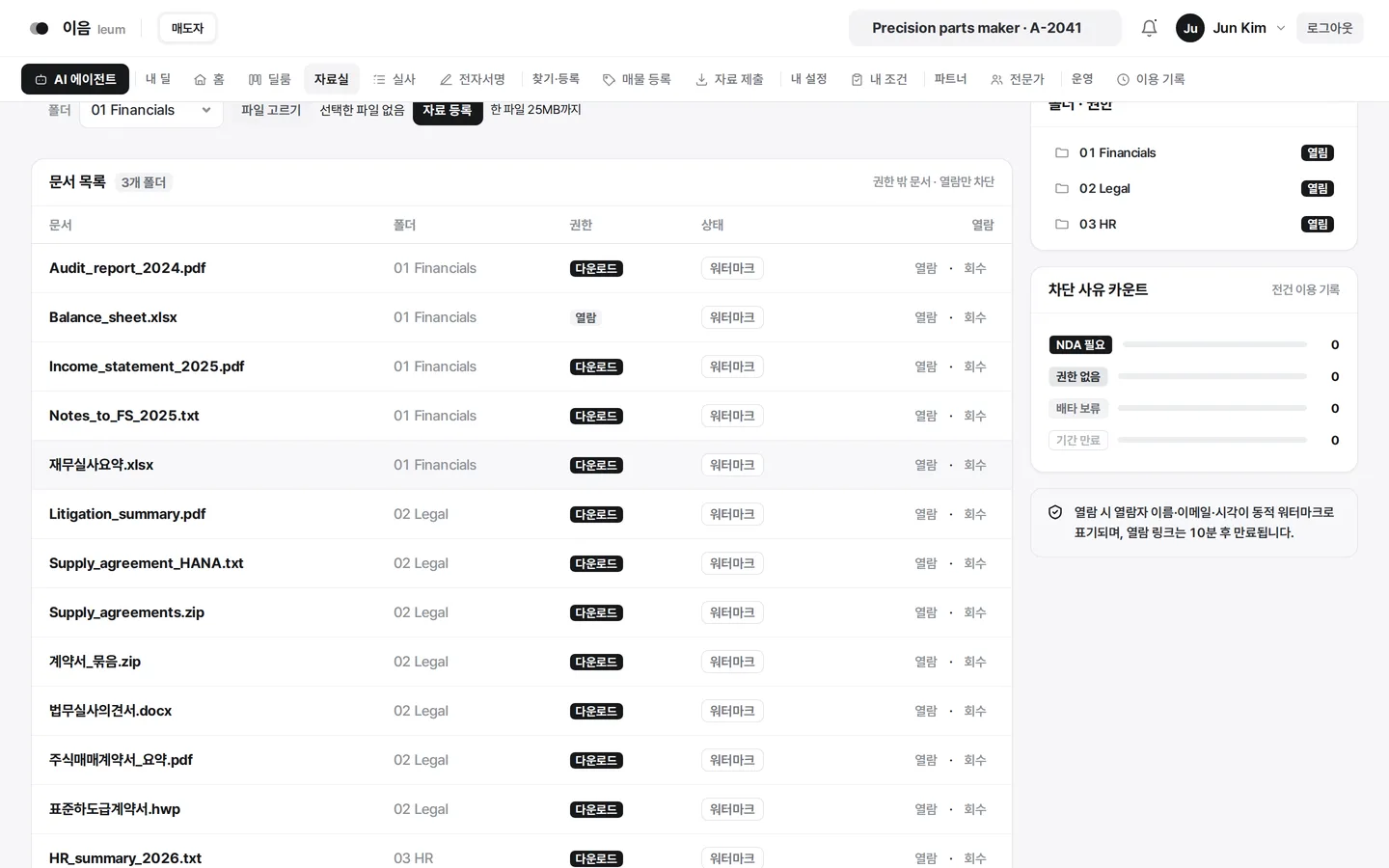Click the folder icon beside 01 Financials
The width and height of the screenshot is (1389, 868).
pyautogui.click(x=1062, y=152)
